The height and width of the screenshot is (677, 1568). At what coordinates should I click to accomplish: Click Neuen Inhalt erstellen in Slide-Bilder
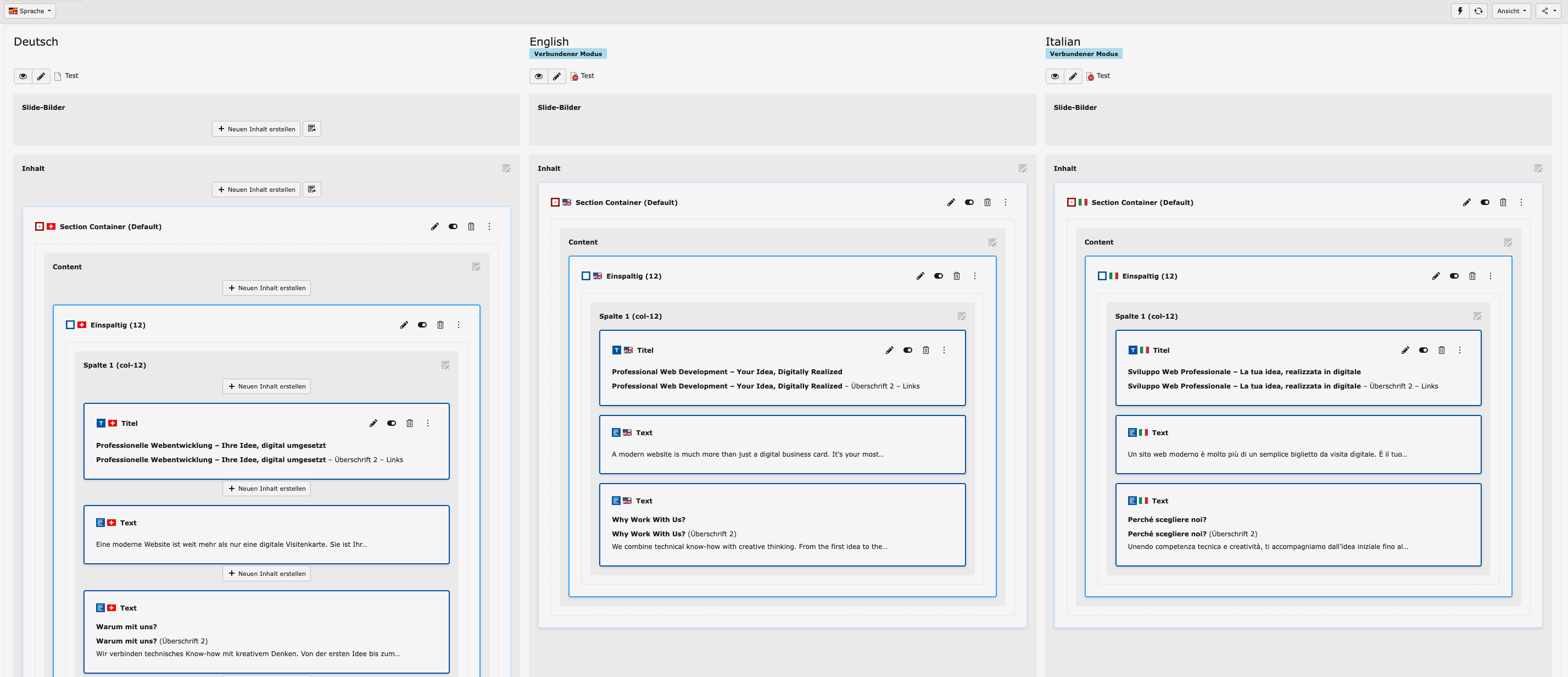click(x=255, y=129)
